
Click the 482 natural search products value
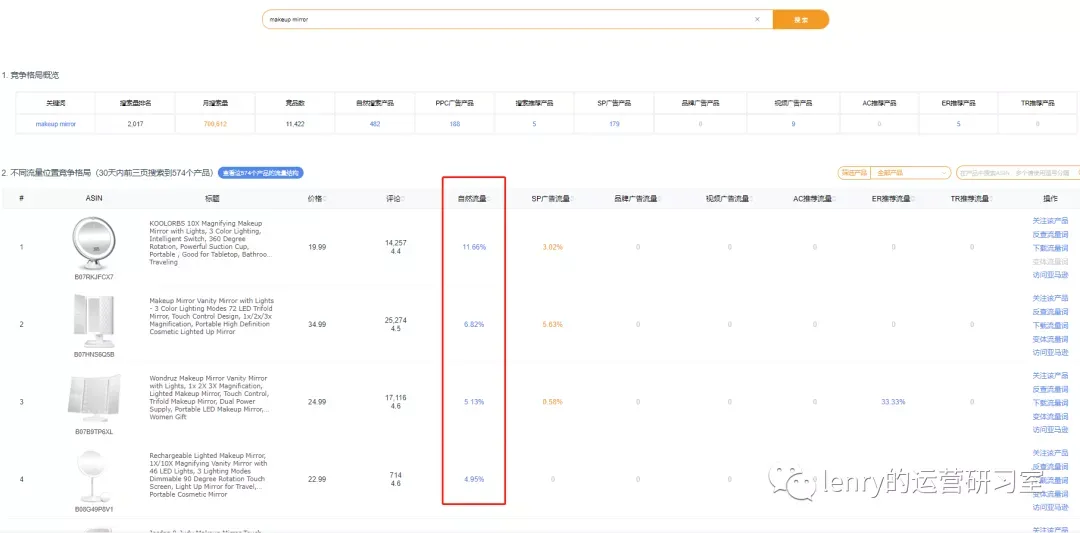[x=375, y=124]
